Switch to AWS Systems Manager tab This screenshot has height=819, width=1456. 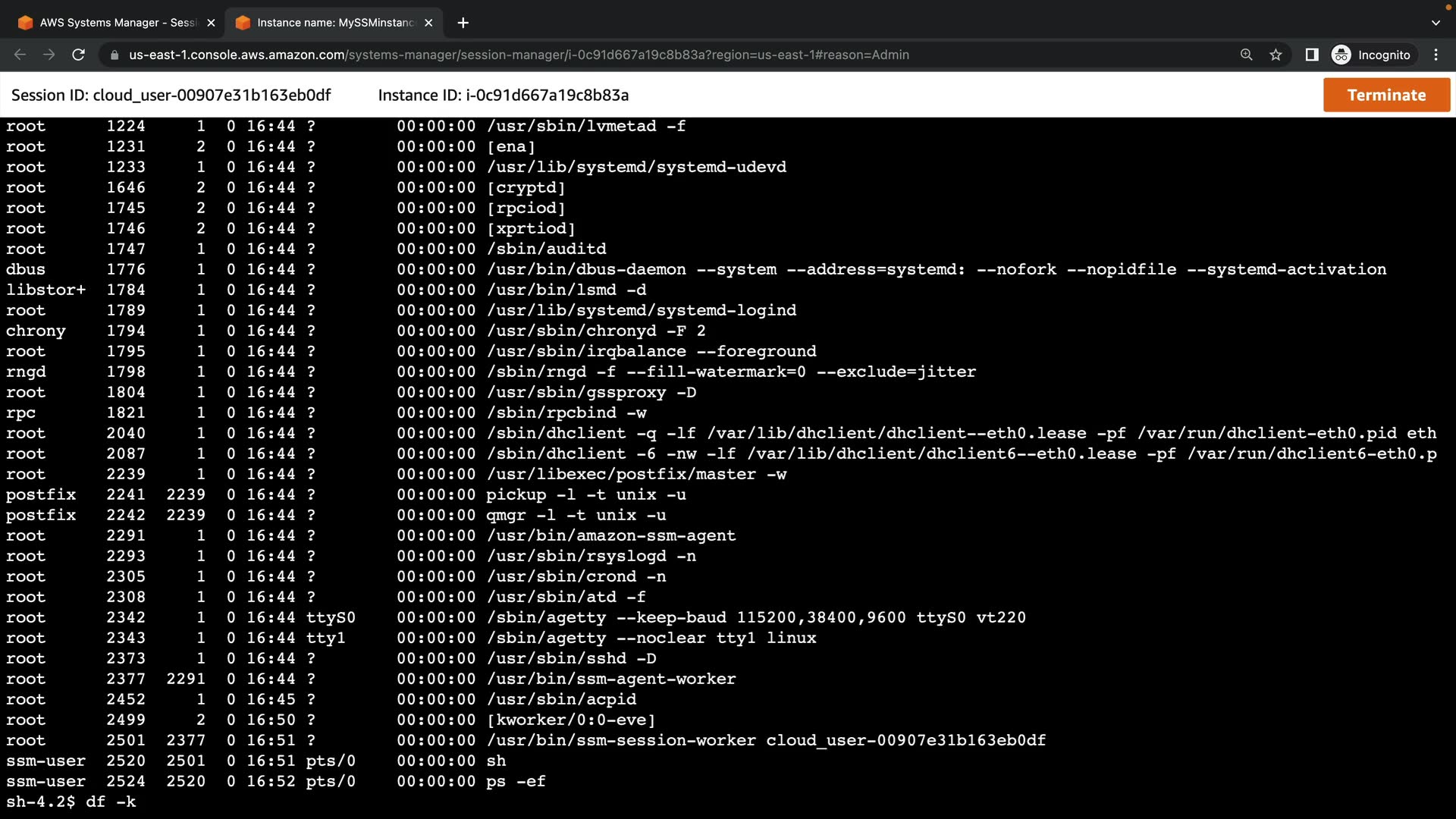click(x=110, y=23)
